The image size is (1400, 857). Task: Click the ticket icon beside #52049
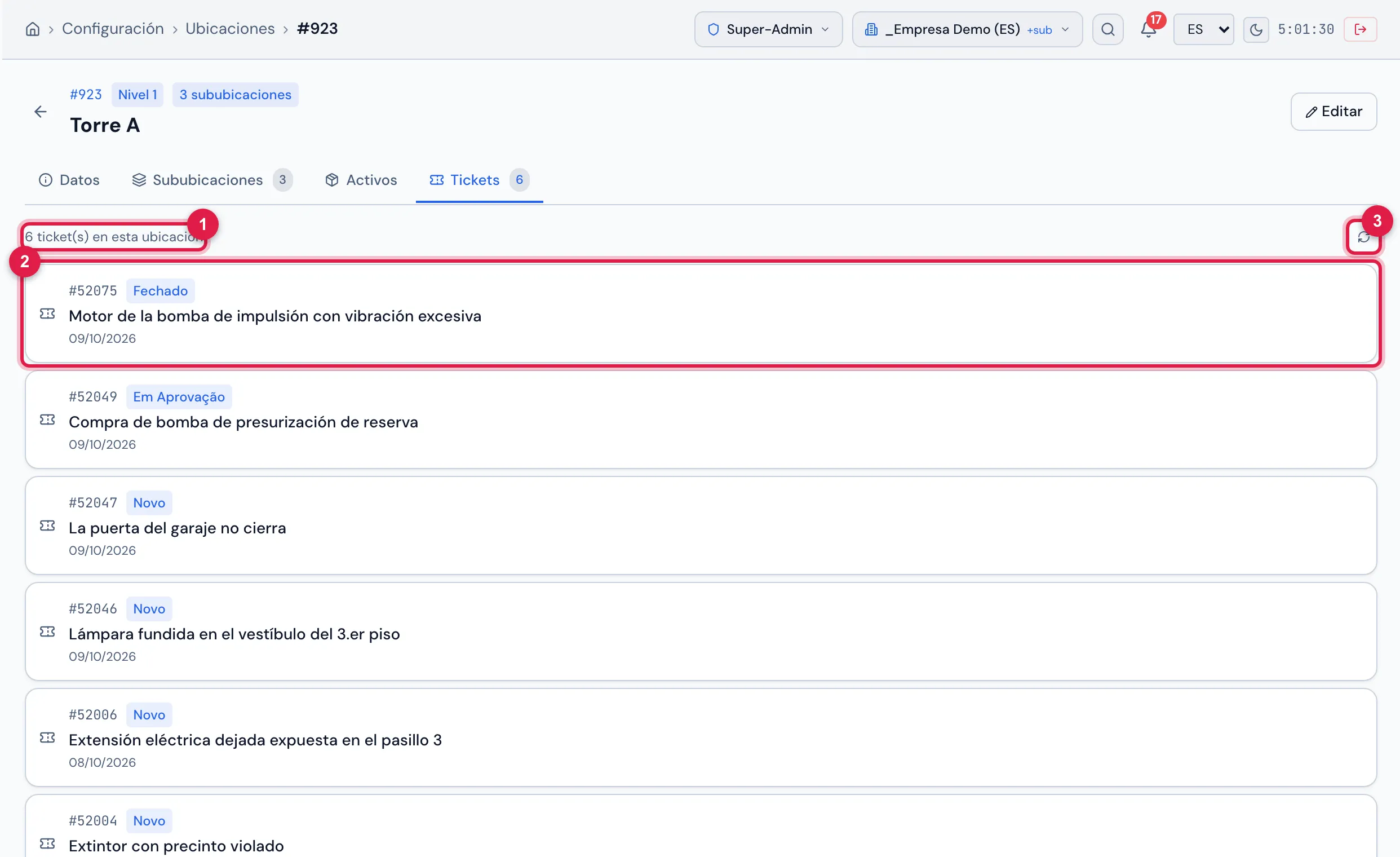click(x=48, y=419)
